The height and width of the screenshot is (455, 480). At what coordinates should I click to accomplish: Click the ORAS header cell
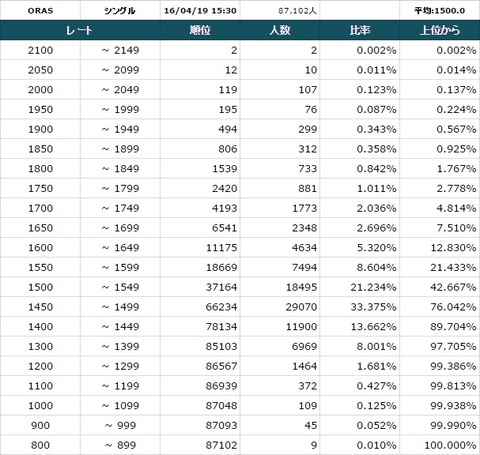40,10
